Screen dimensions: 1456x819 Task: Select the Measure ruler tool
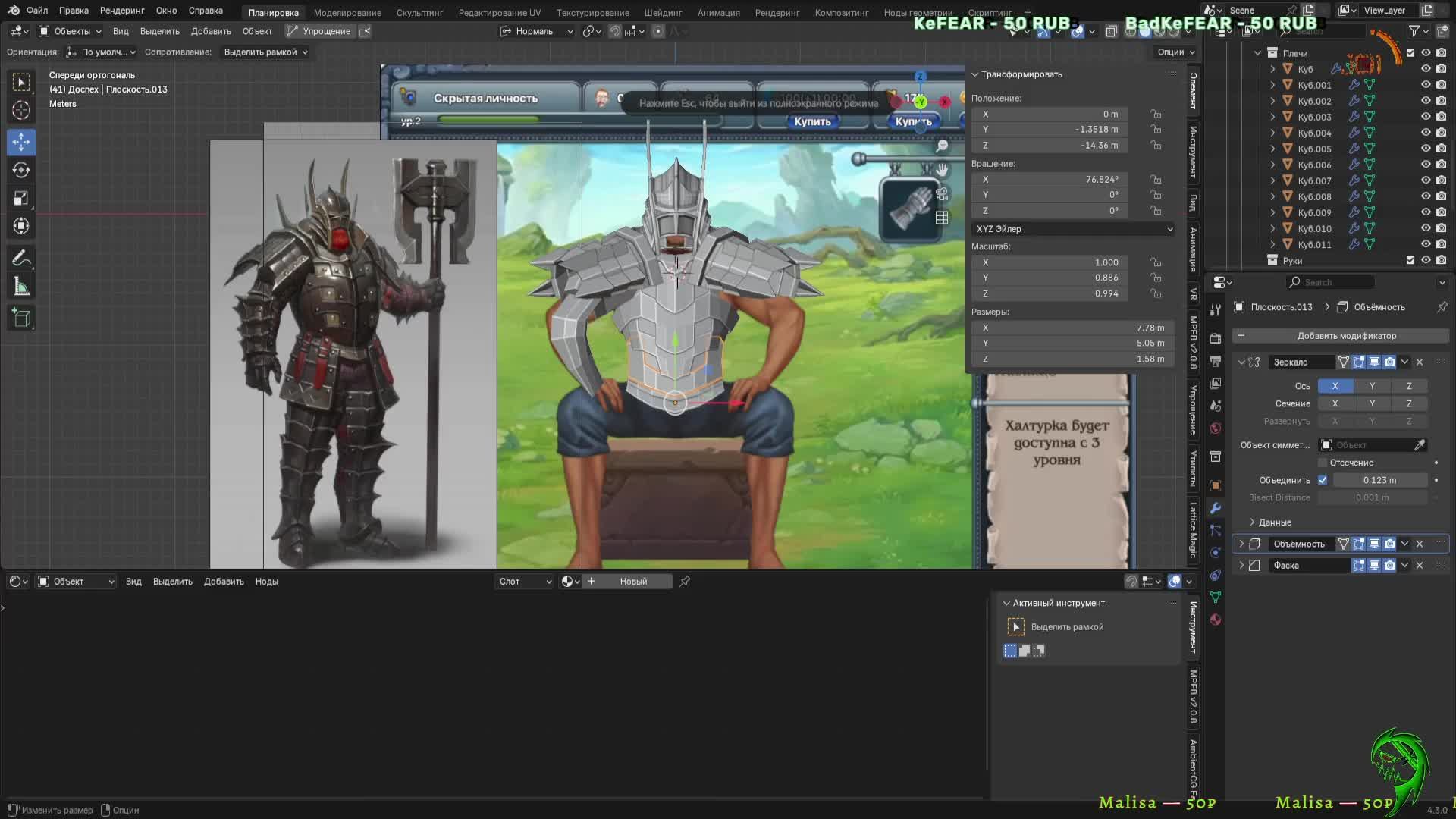click(21, 287)
